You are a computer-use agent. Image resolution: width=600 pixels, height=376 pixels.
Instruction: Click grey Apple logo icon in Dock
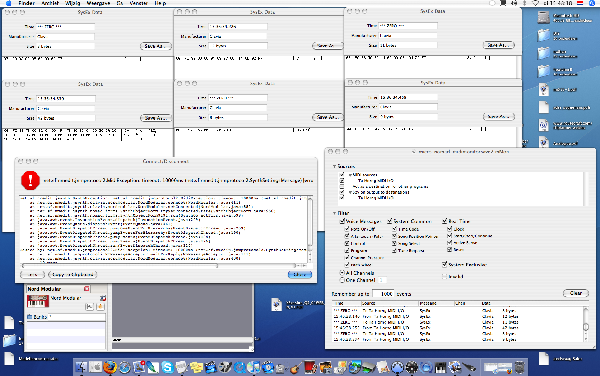[x=96, y=367]
